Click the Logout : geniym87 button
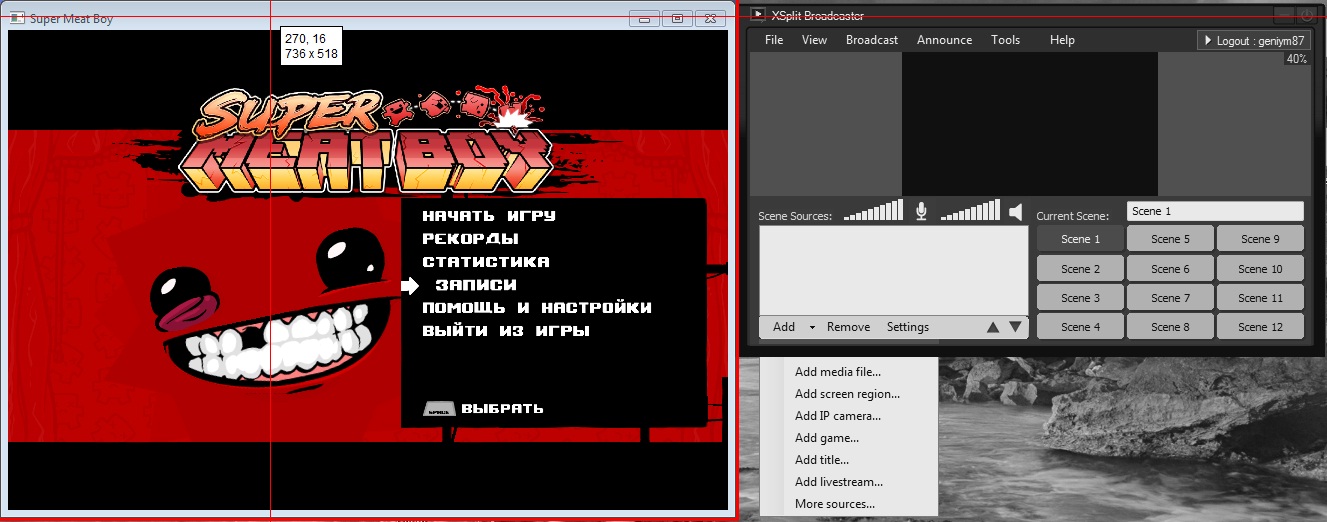1327x522 pixels. (1253, 41)
